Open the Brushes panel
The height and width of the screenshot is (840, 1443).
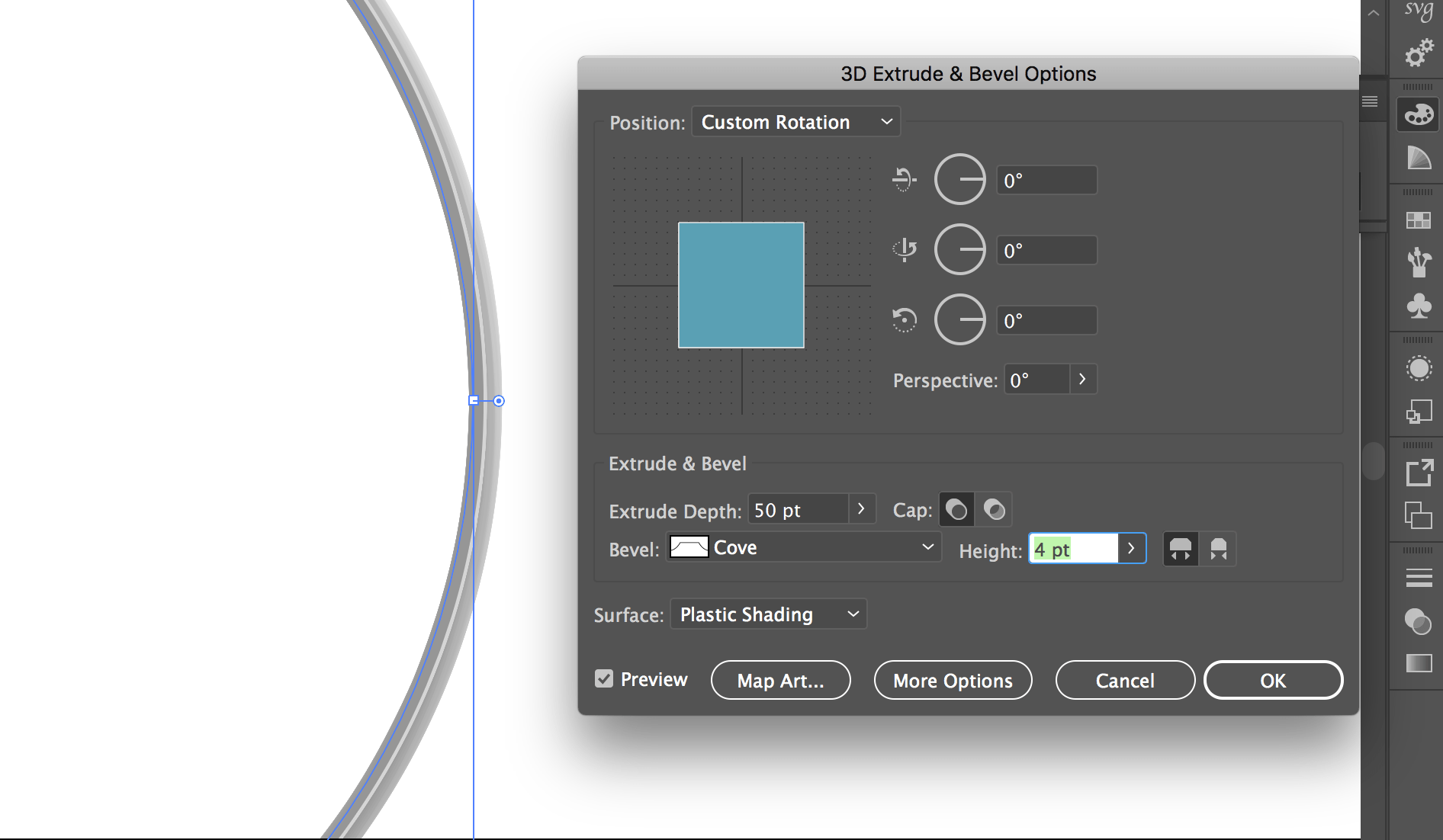coord(1417,261)
